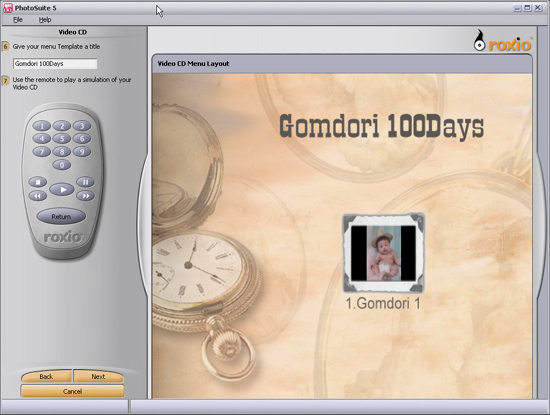The width and height of the screenshot is (550, 415).
Task: Click the Roxio logo in the header
Action: 503,41
